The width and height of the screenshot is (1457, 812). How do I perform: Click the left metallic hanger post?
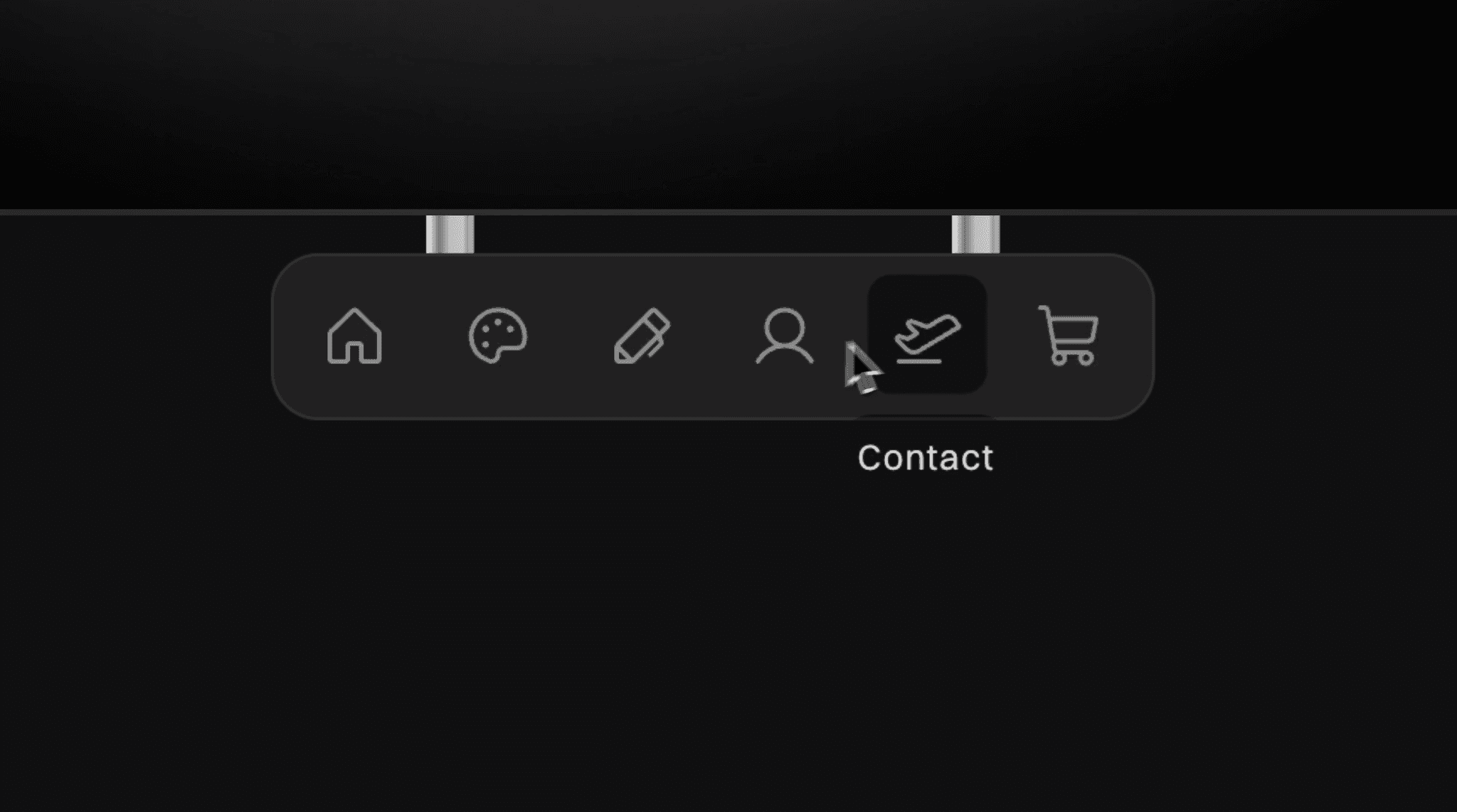click(450, 234)
